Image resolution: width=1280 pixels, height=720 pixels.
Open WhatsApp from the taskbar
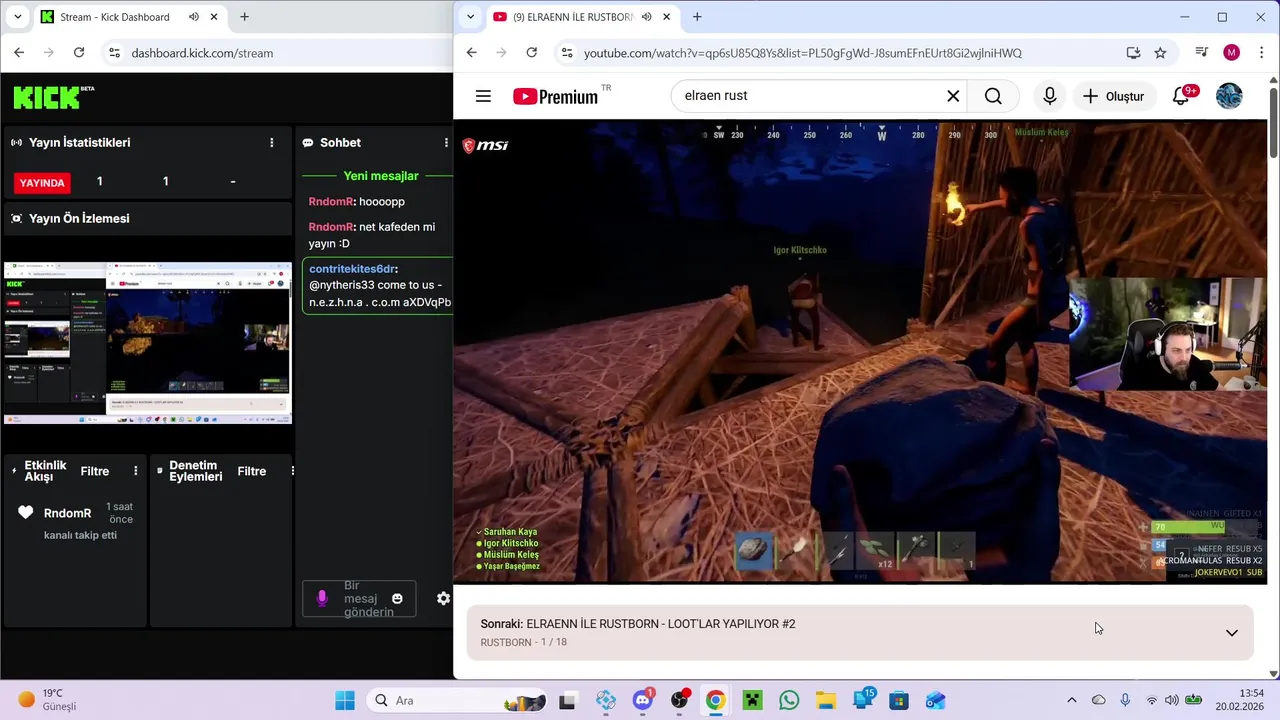click(789, 700)
